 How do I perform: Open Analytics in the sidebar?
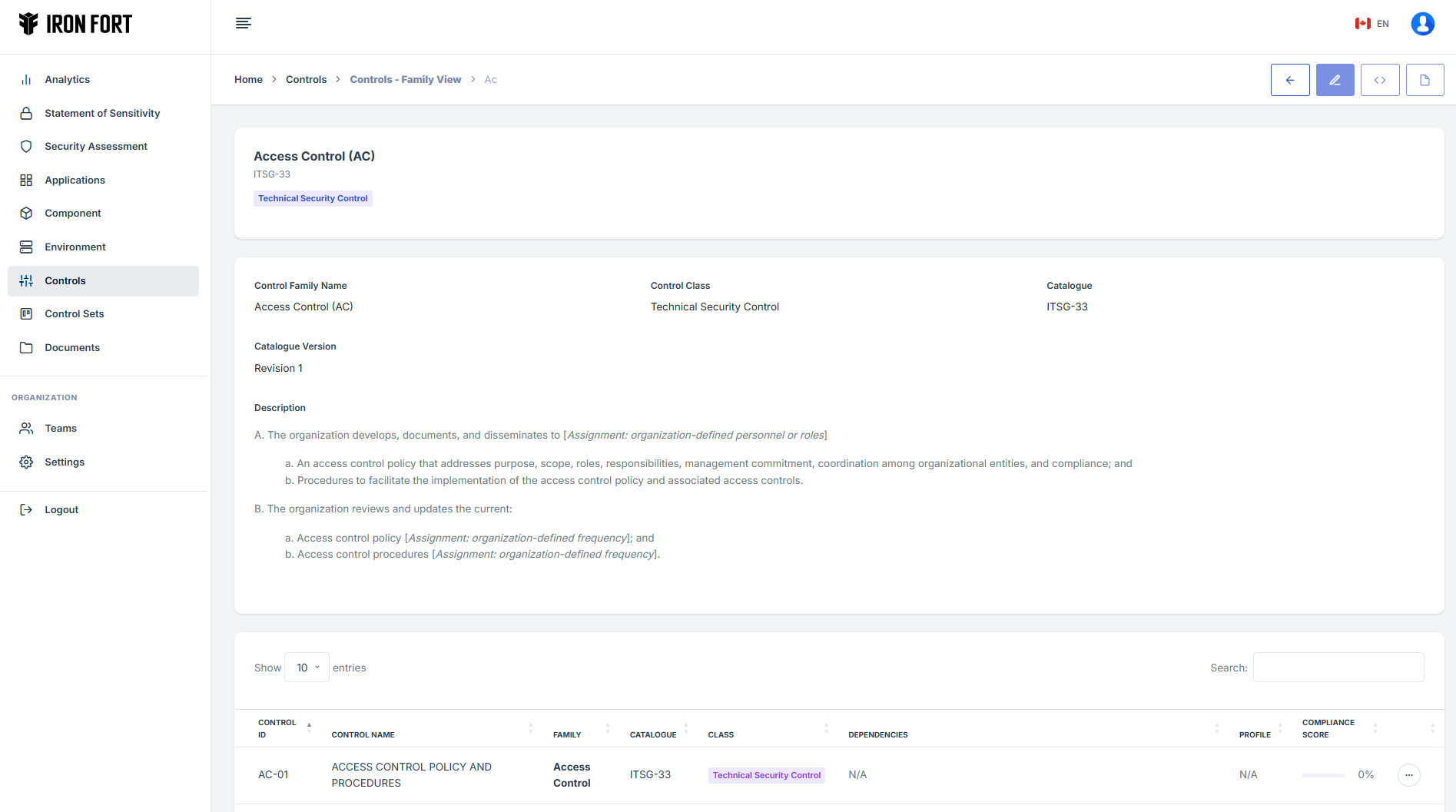68,80
